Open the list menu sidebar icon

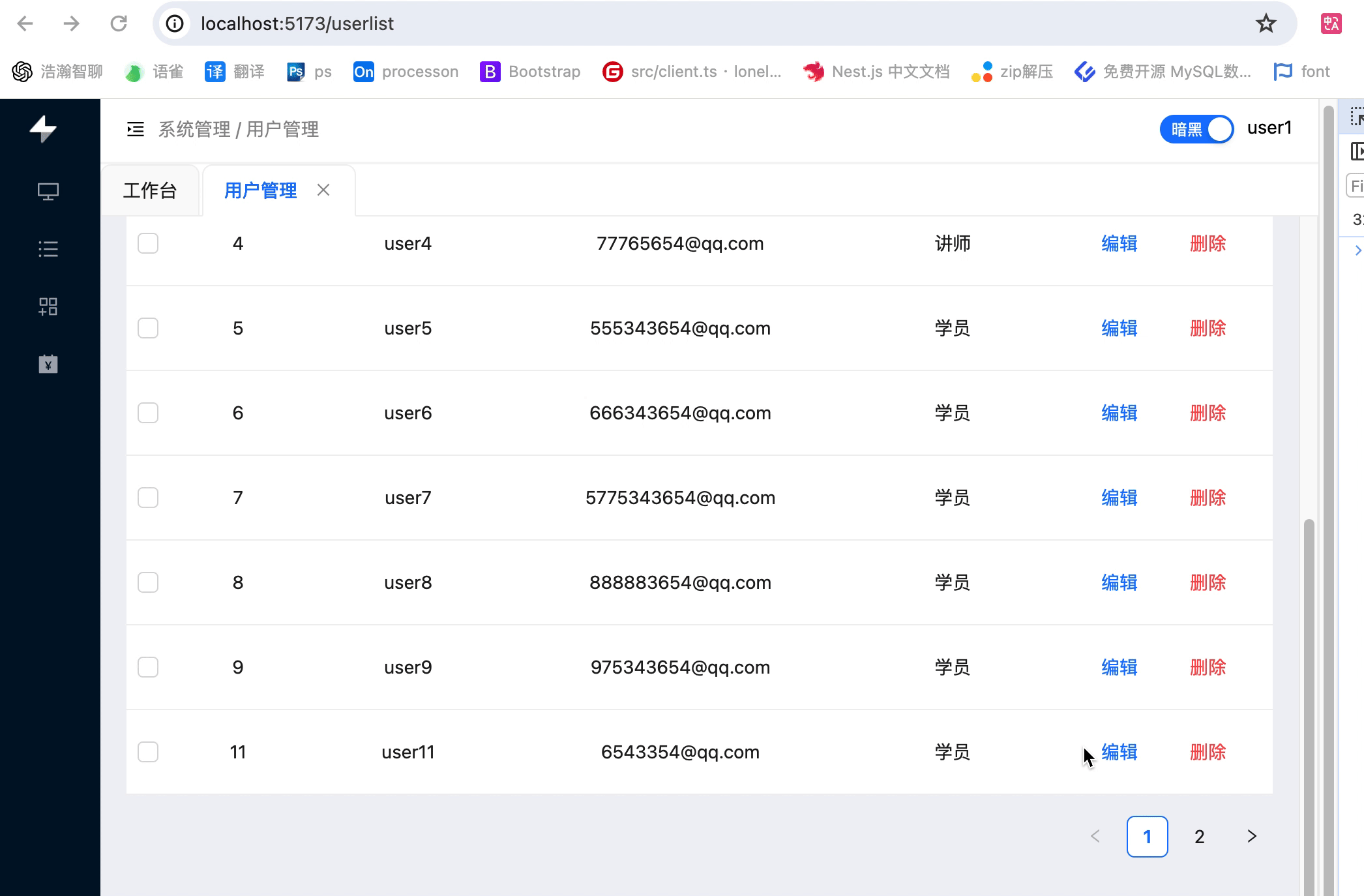[48, 249]
